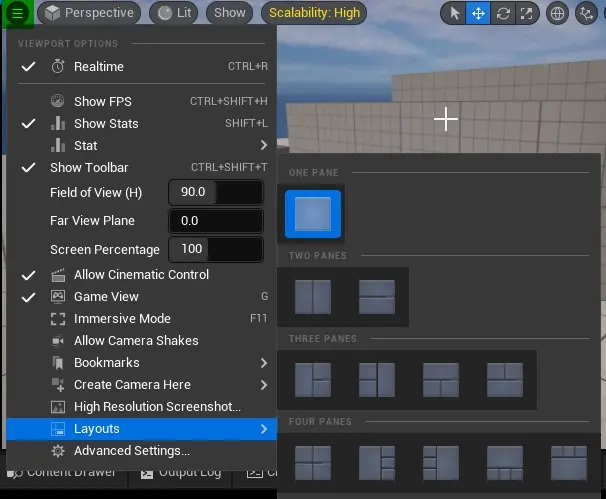The image size is (606, 499).
Task: Click the Field of View slider field
Action: click(216, 192)
